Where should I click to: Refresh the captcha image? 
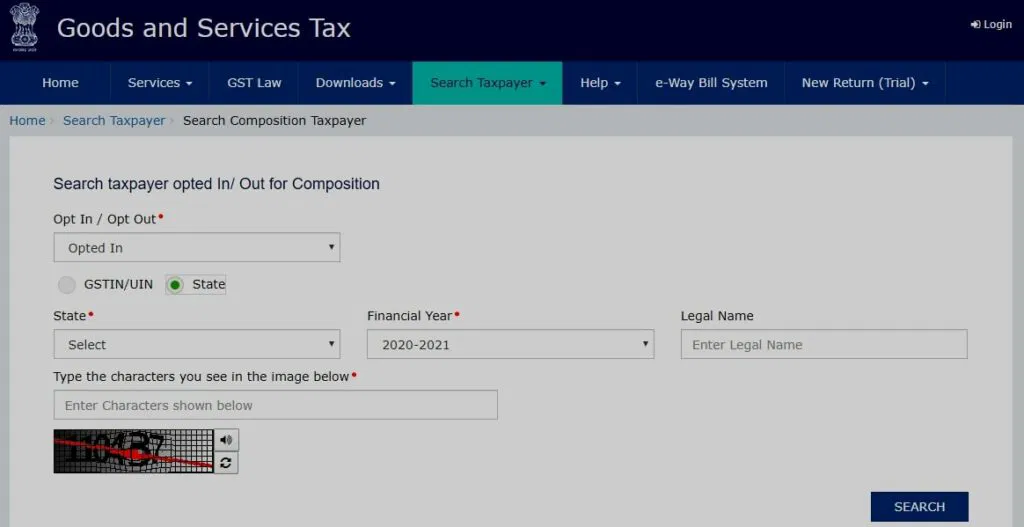click(x=226, y=462)
